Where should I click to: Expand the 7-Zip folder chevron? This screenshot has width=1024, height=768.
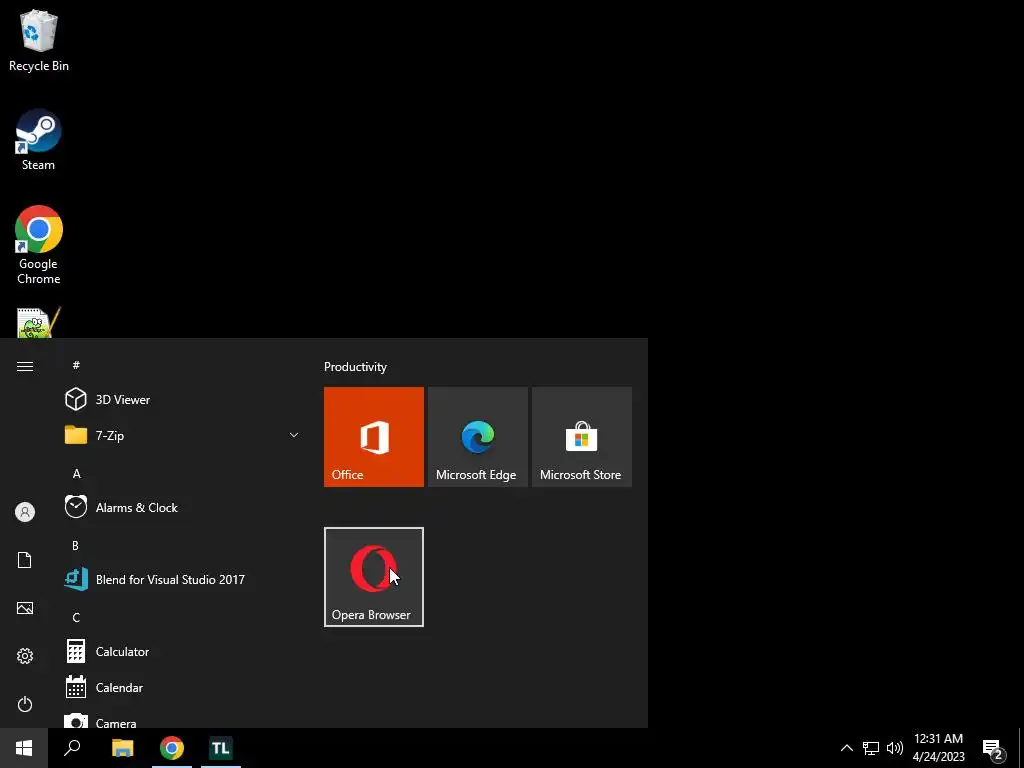click(x=294, y=435)
